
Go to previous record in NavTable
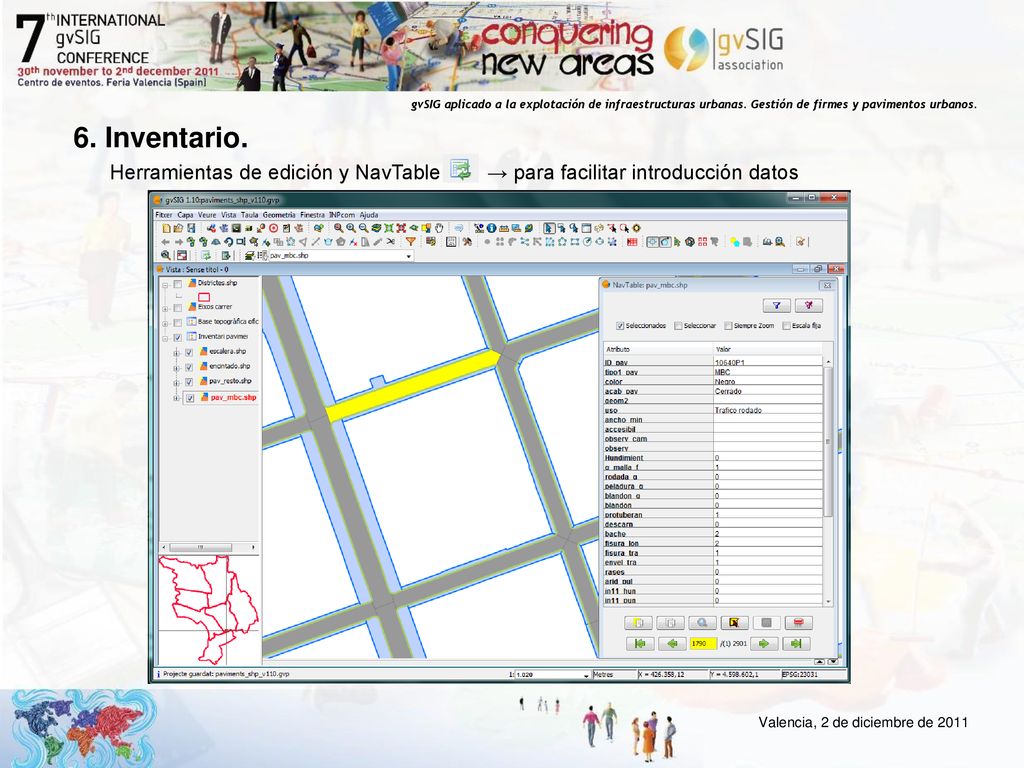(672, 643)
